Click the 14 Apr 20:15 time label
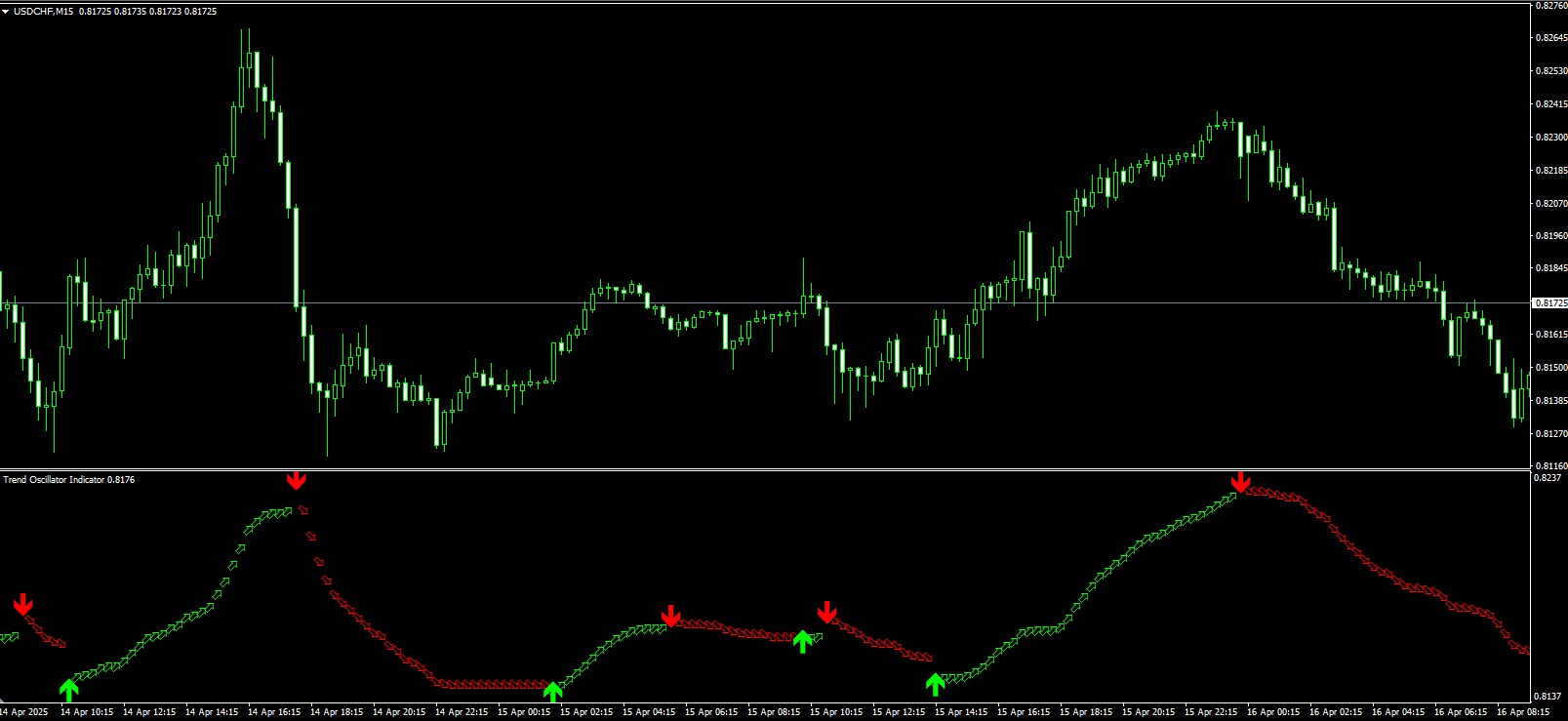This screenshot has height=721, width=1568. tap(399, 712)
